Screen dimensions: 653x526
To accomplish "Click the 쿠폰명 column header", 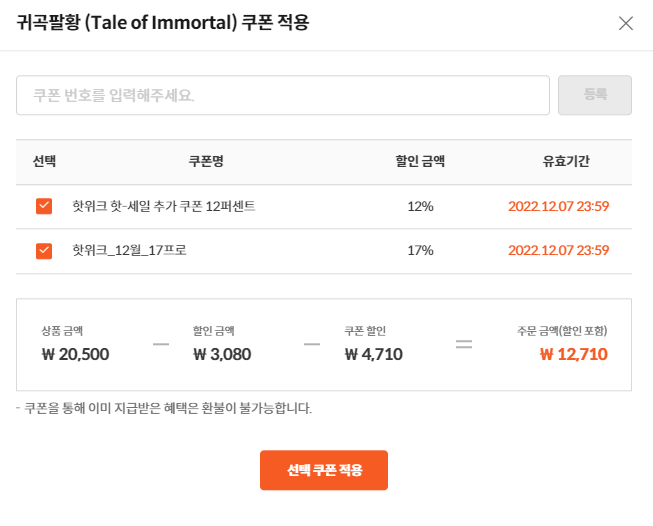I will 206,161.
